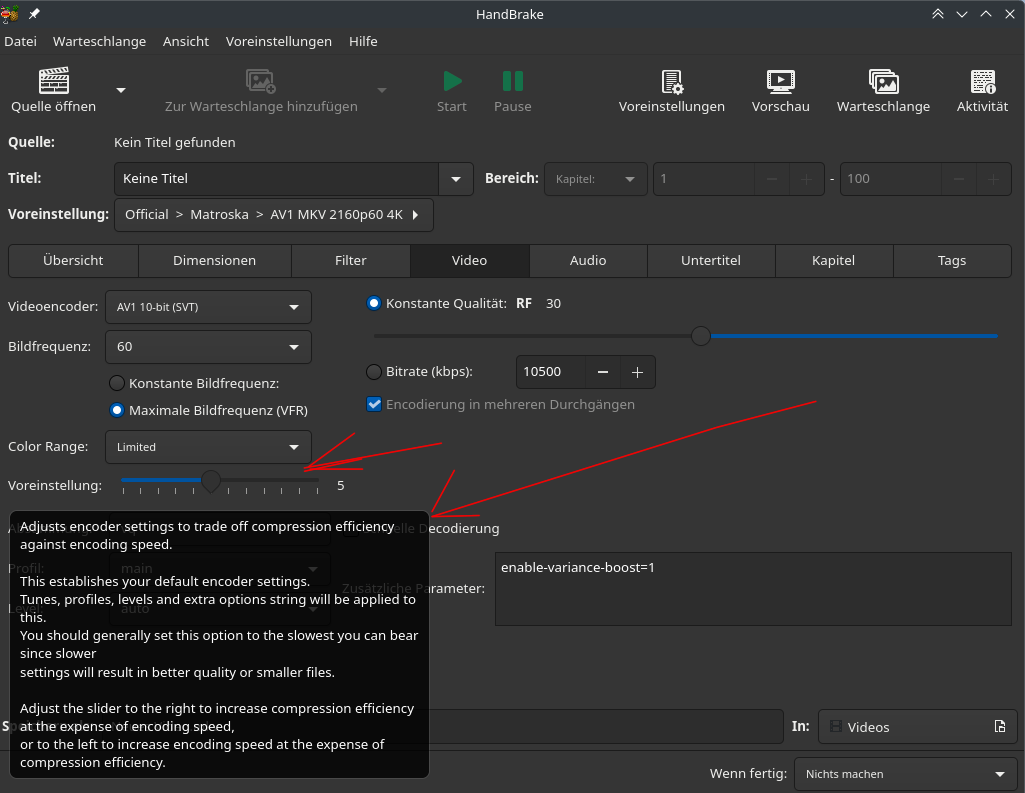
Task: Open preset selector Official Matroska AV1 MKV
Action: (273, 214)
